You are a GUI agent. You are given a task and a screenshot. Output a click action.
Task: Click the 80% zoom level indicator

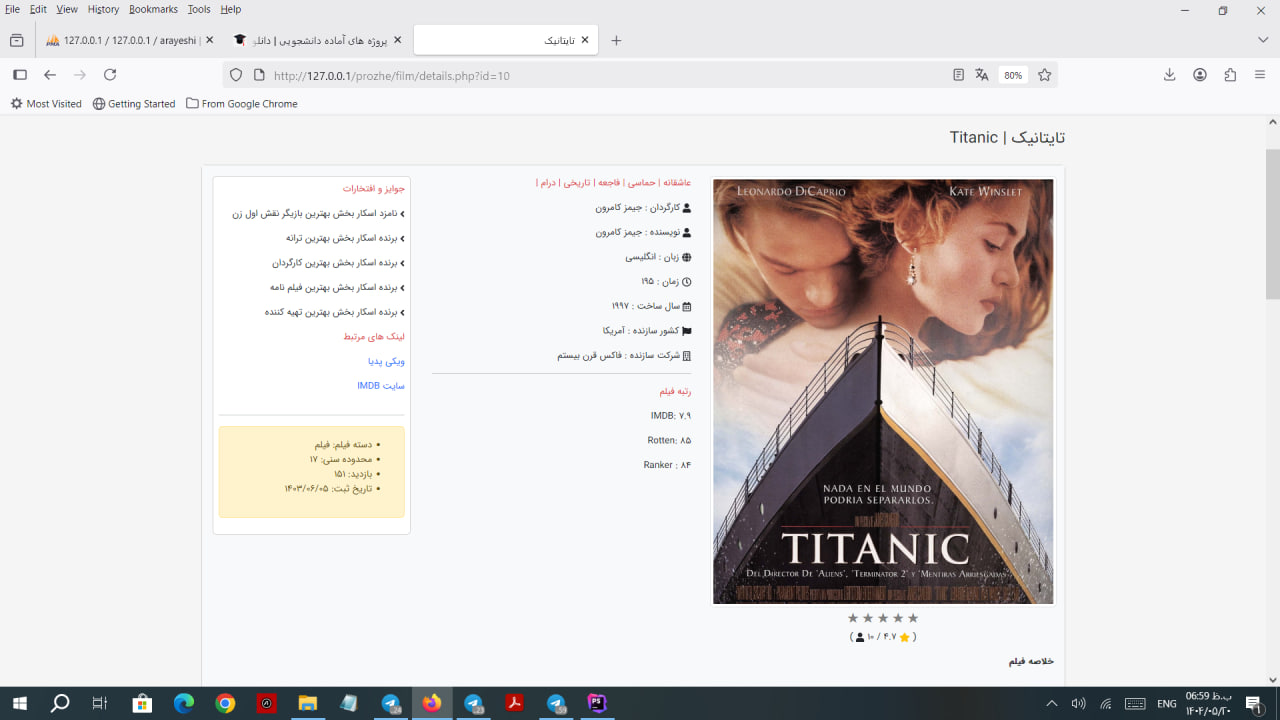1013,75
